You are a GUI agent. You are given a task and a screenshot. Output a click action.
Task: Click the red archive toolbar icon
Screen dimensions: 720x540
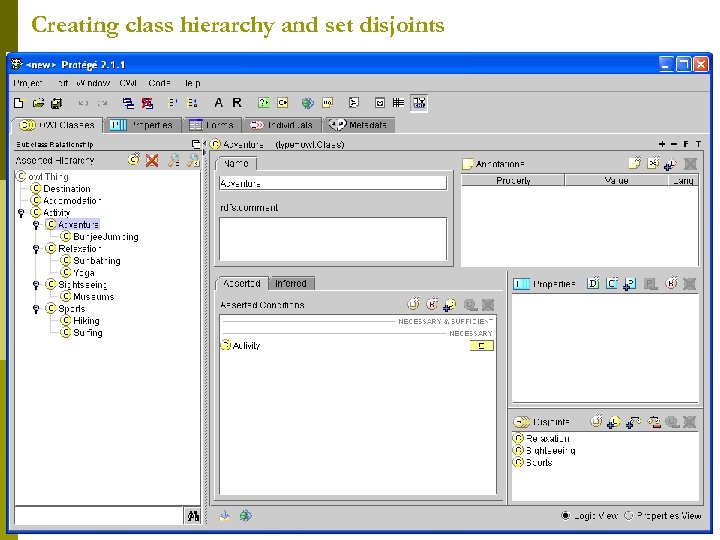(x=147, y=103)
